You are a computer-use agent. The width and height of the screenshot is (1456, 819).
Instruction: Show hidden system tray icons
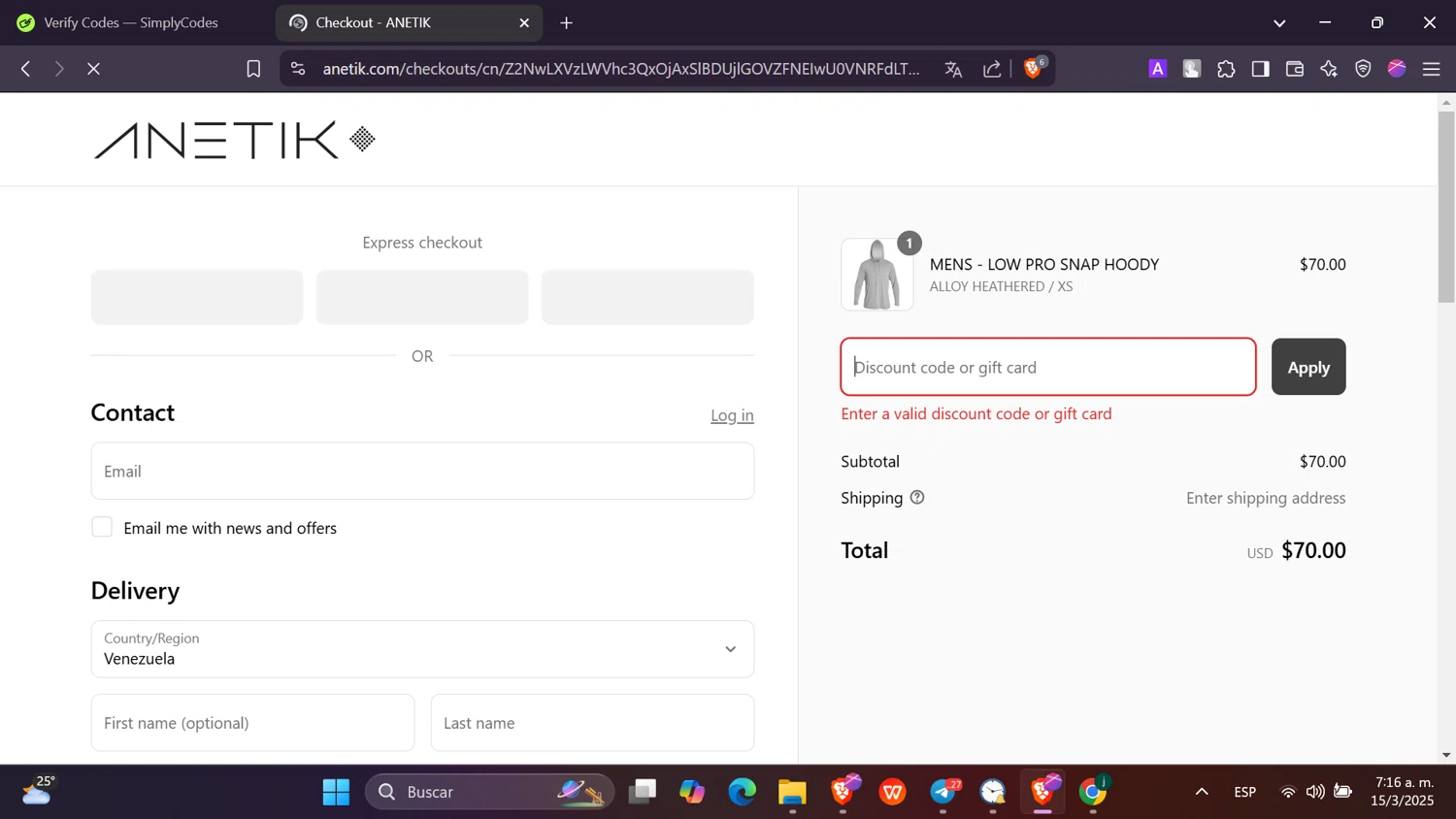(1202, 792)
